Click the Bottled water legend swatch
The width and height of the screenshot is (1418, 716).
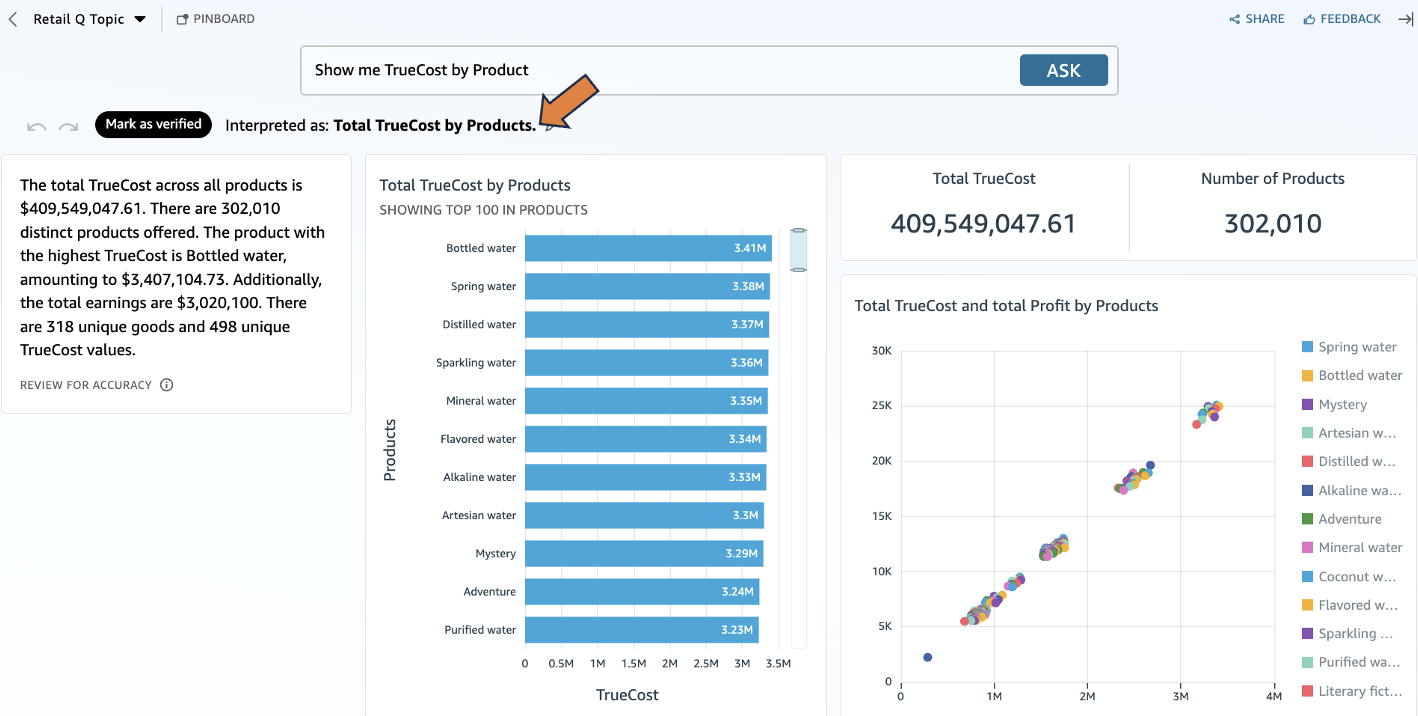point(1307,376)
